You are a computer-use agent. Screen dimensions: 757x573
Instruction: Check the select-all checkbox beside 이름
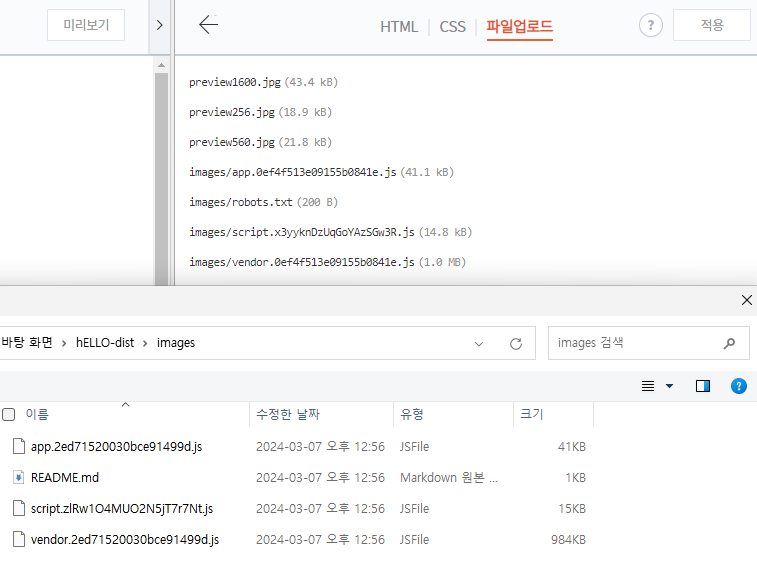[9, 414]
